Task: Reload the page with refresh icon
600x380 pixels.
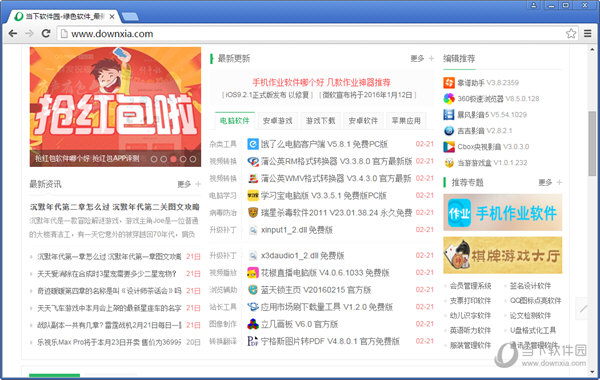Action: pos(46,34)
